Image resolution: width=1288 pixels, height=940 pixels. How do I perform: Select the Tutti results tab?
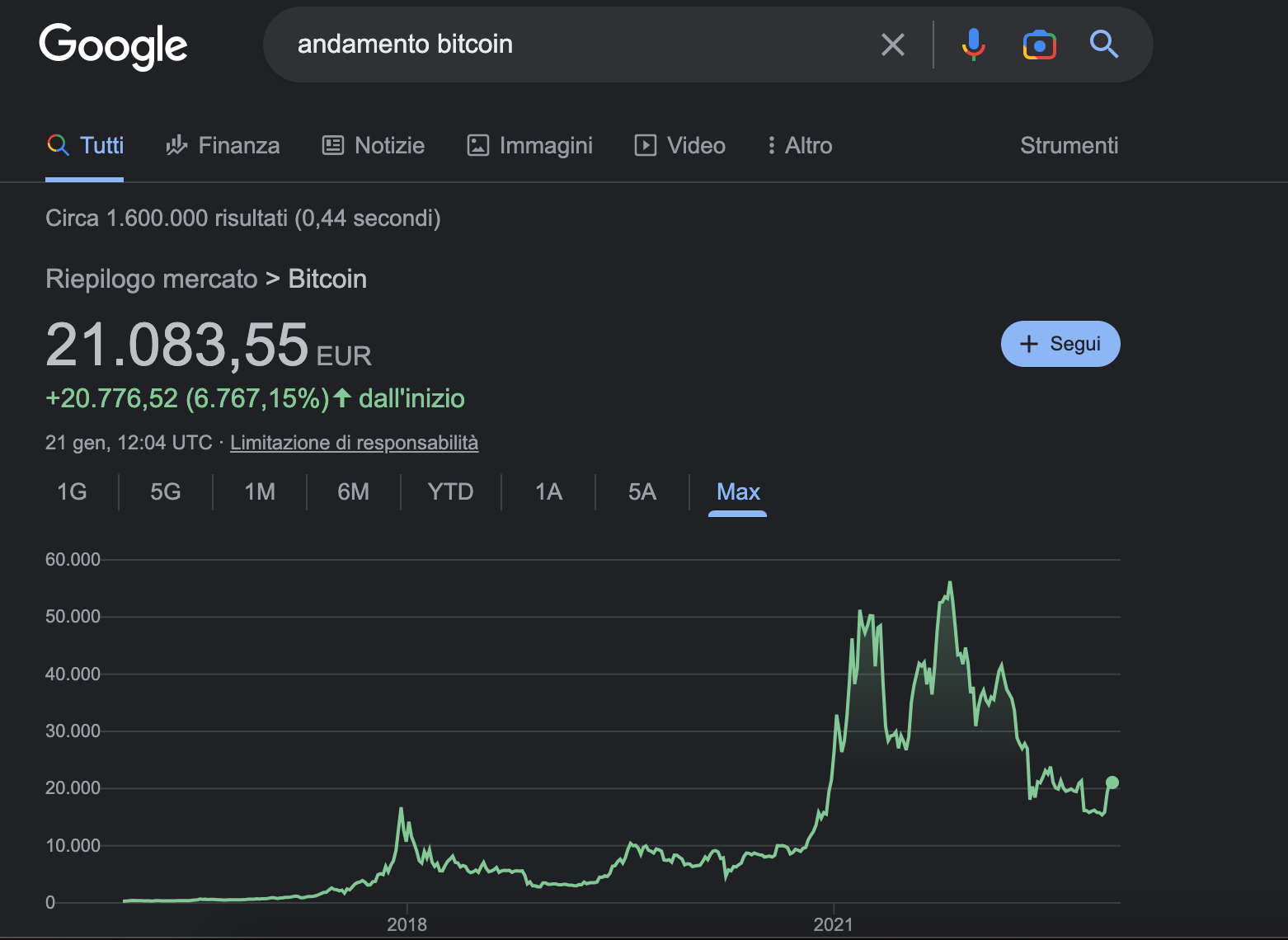point(85,146)
